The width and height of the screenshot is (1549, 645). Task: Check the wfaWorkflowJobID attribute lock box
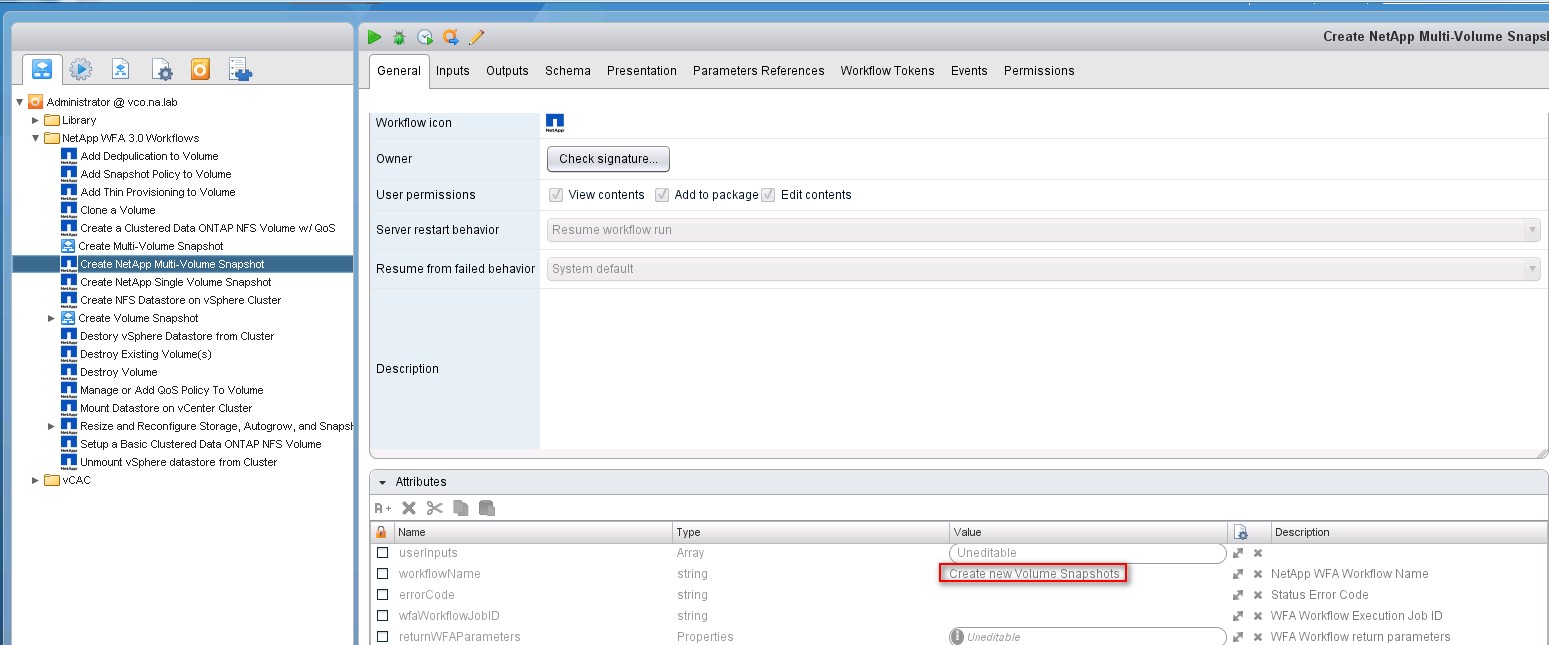coord(382,616)
